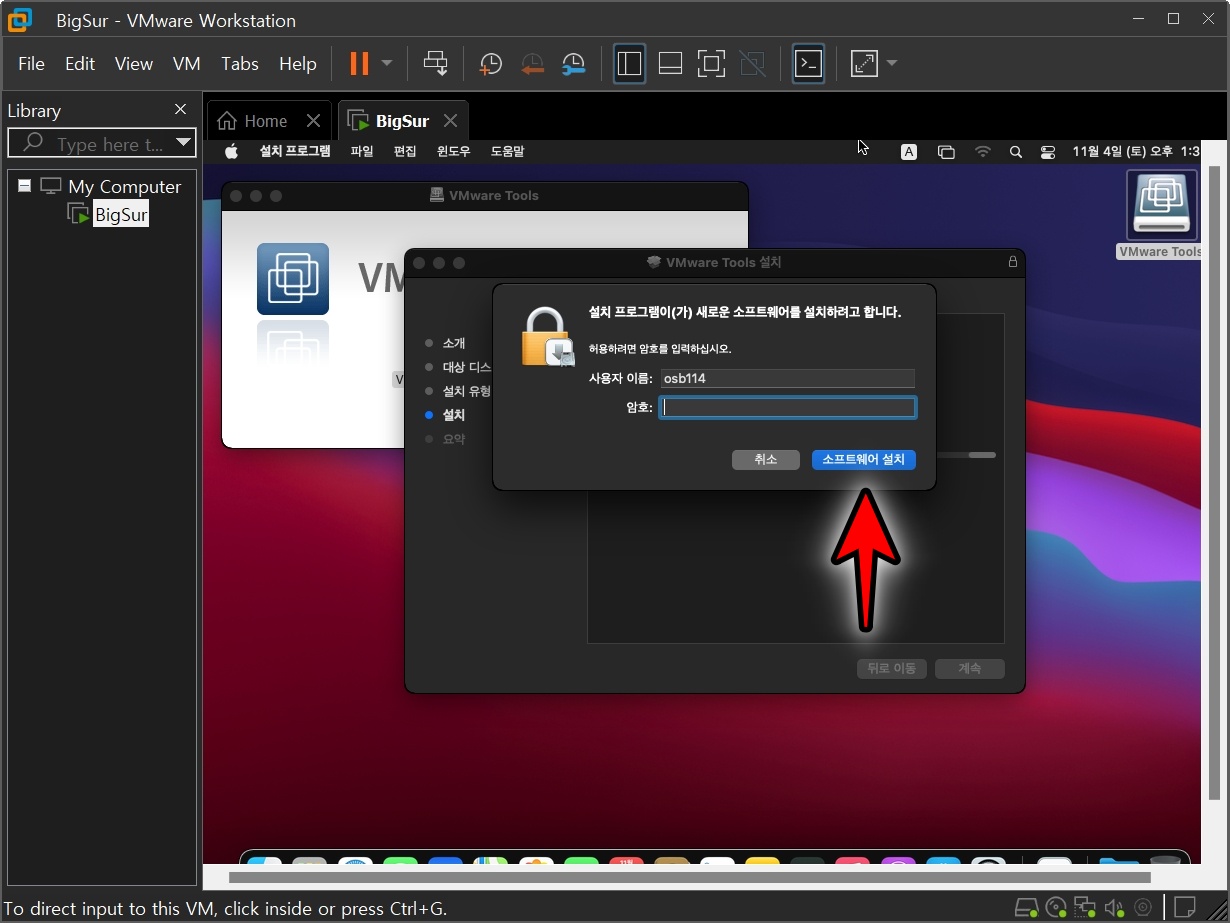The height and width of the screenshot is (923, 1230).
Task: Open the VM menu
Action: [187, 64]
